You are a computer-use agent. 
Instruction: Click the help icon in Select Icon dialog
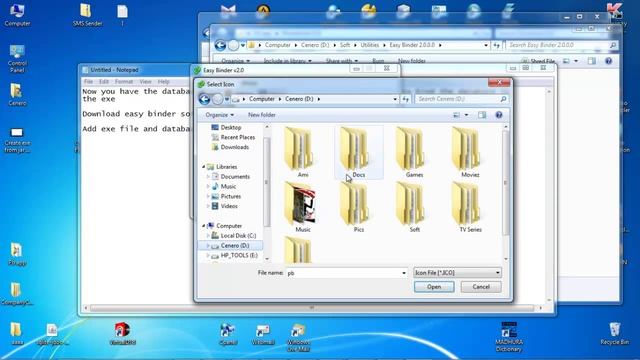(499, 115)
